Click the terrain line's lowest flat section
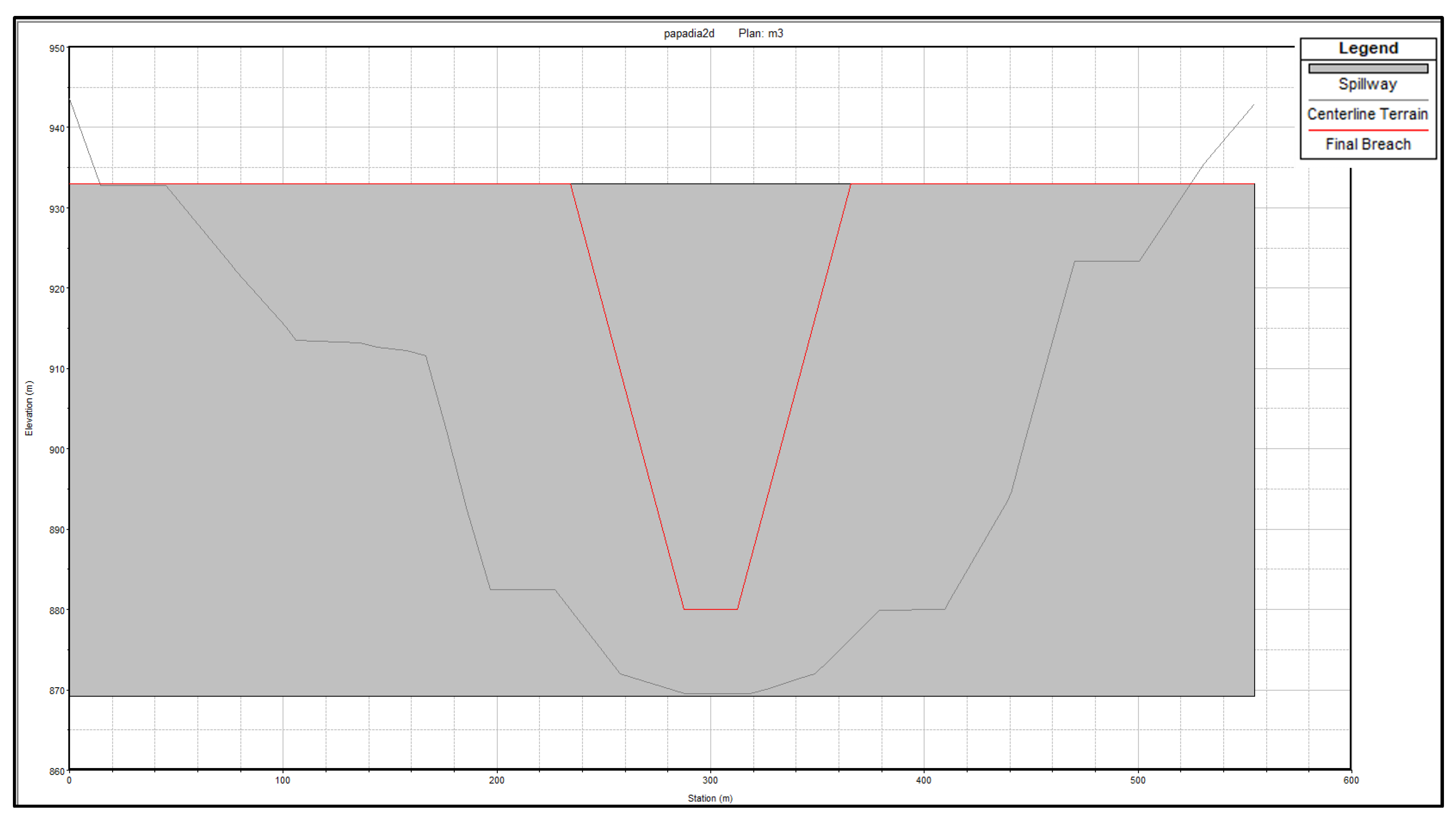 coord(718,694)
